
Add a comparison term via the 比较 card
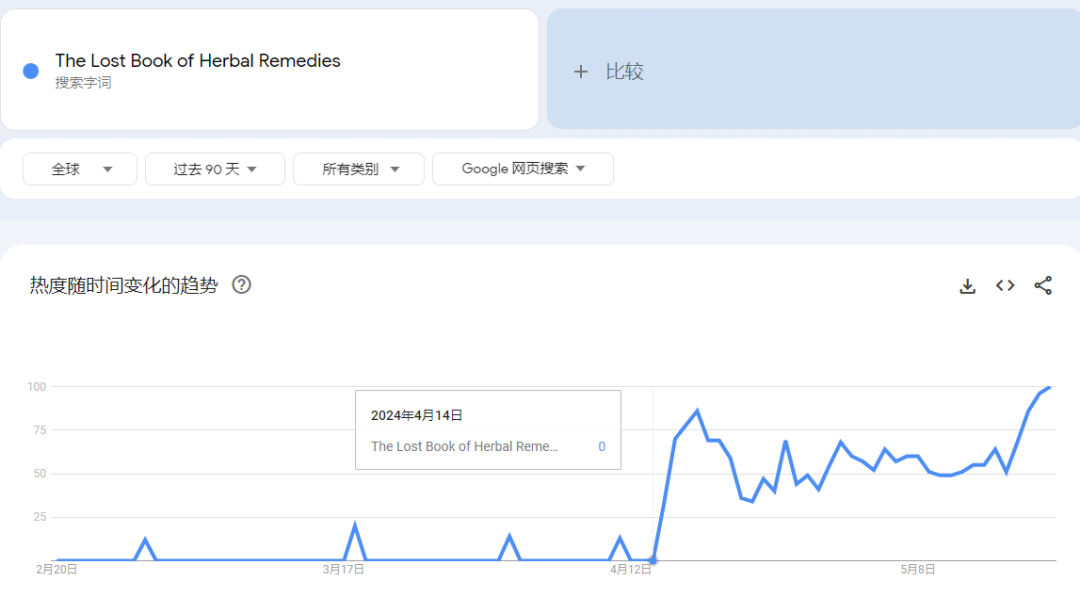tap(813, 69)
